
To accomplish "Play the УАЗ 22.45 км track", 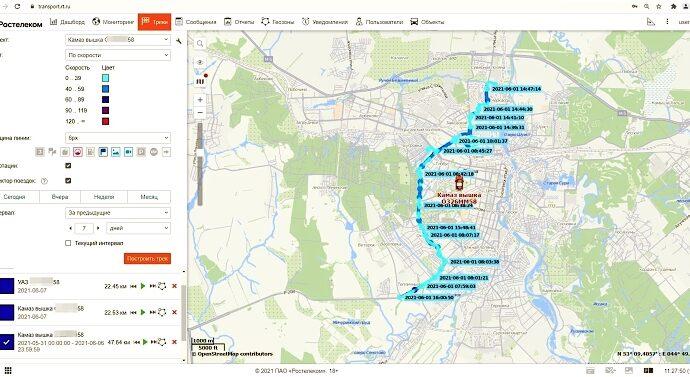I will point(143,286).
